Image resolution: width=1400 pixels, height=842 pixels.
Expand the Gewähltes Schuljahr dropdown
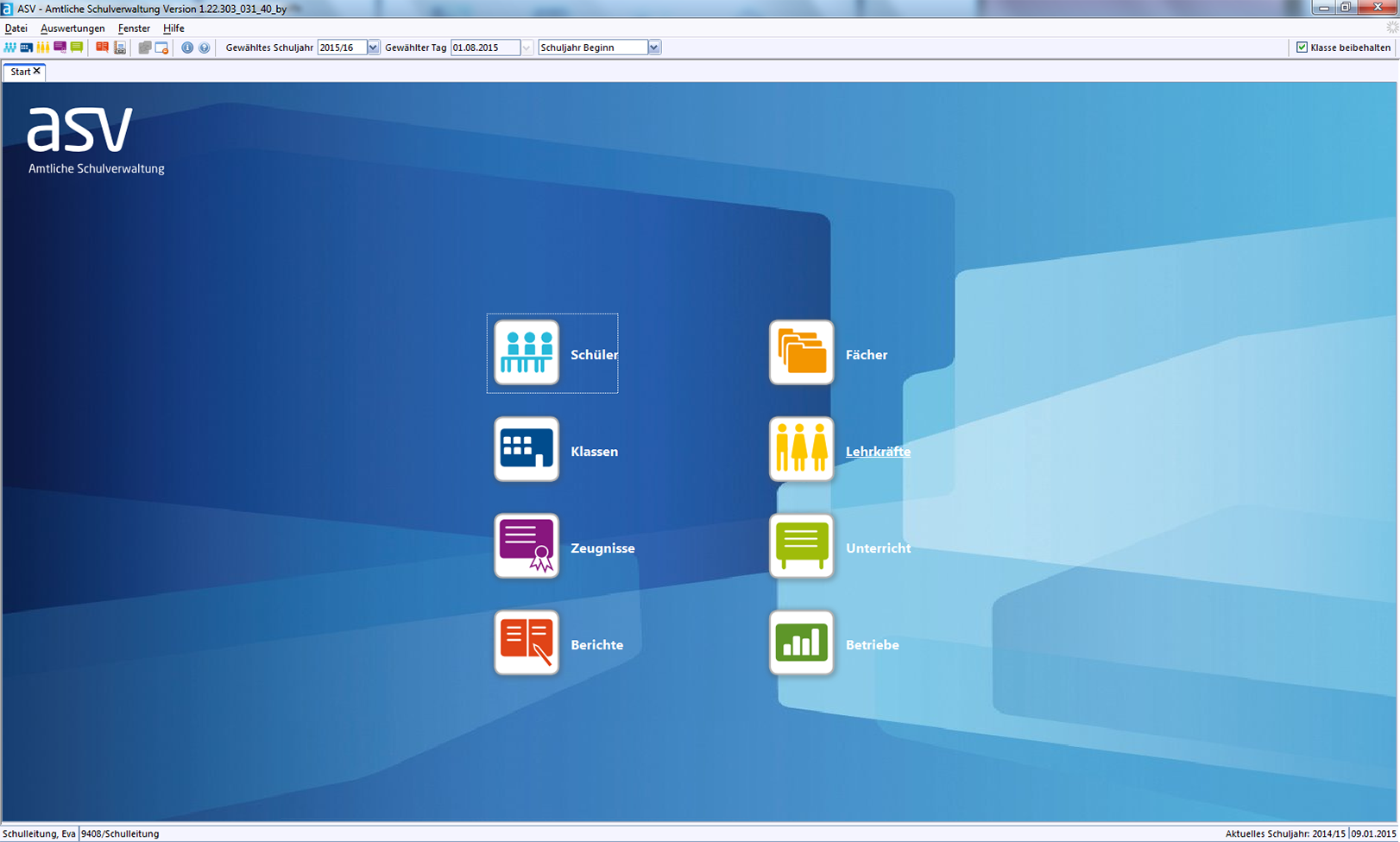pos(373,47)
